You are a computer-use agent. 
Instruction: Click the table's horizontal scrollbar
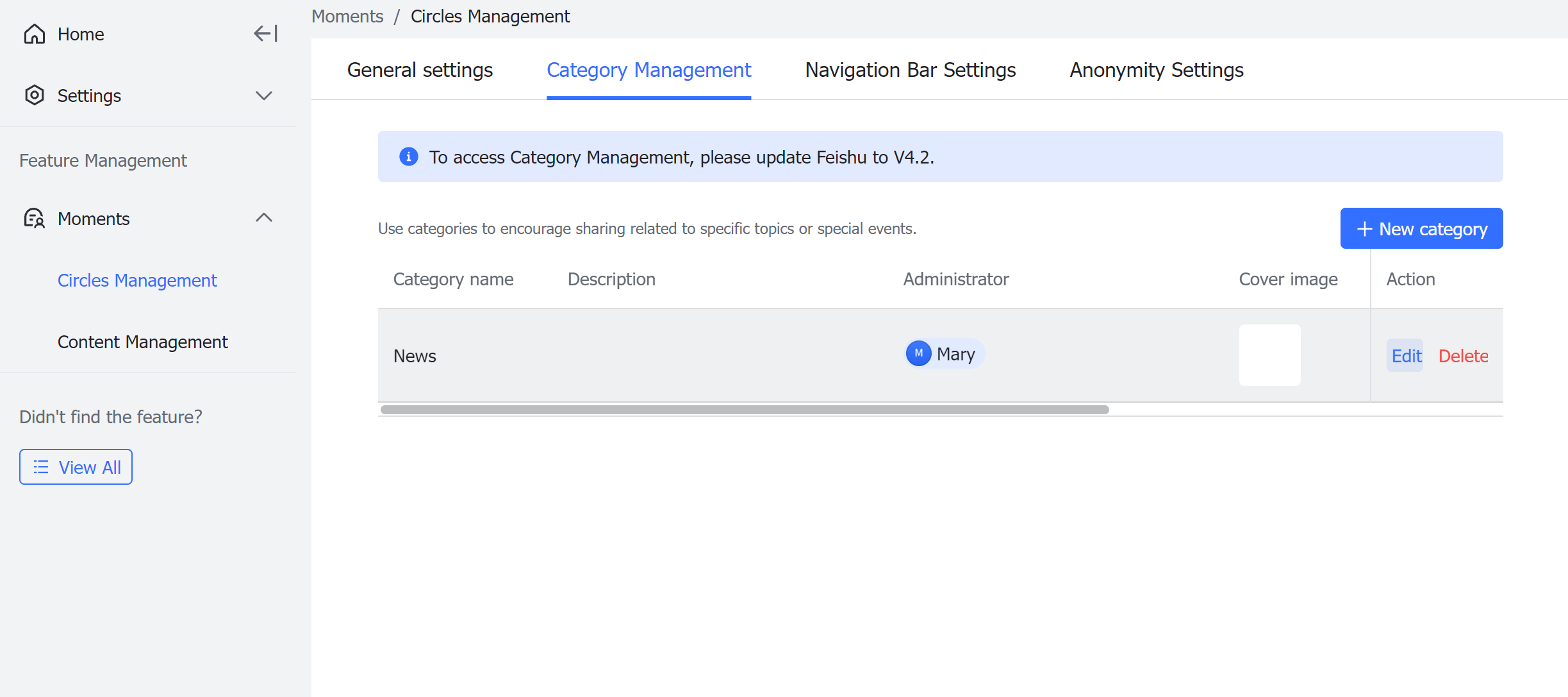pos(745,410)
